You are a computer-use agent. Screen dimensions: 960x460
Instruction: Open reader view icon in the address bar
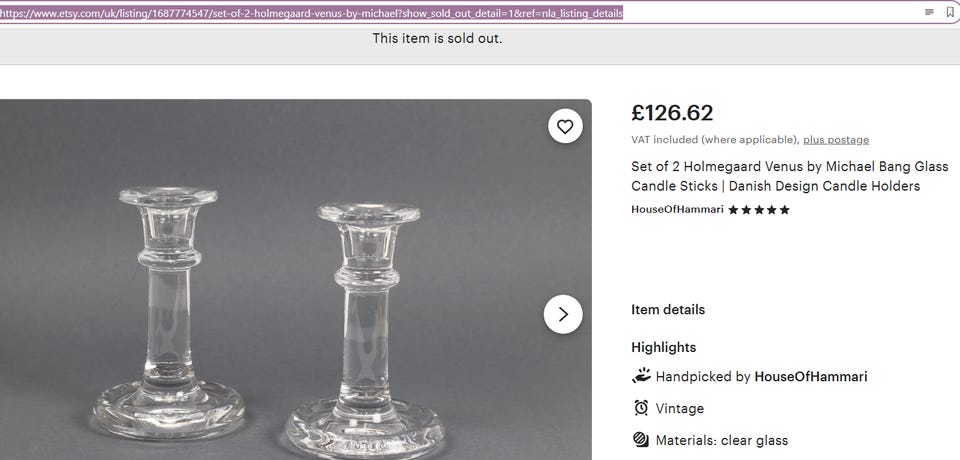pos(929,12)
